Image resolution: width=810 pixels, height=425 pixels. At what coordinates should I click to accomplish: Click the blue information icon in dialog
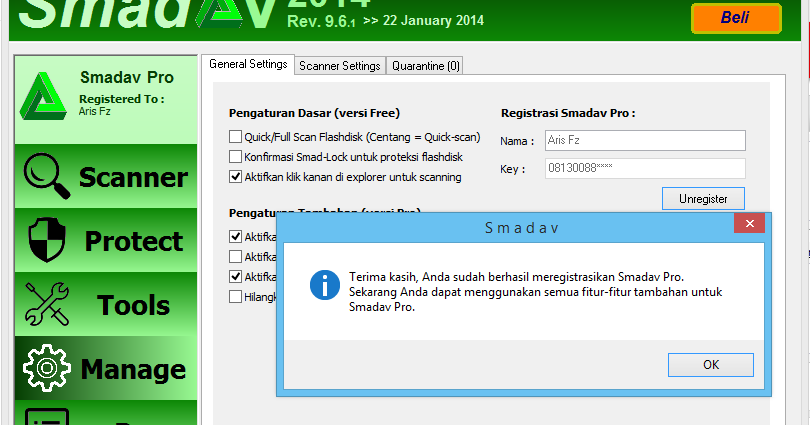[x=324, y=285]
